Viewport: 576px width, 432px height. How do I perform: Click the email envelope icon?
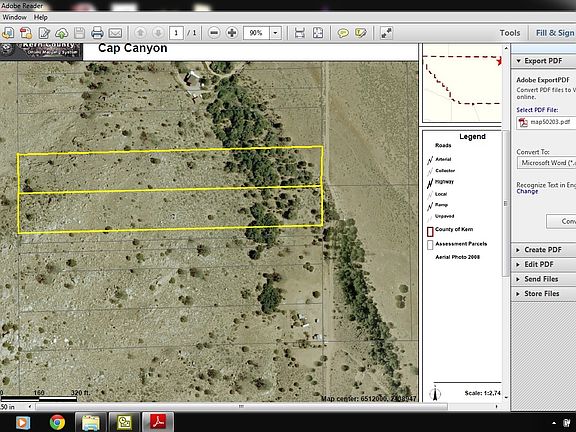tap(115, 33)
